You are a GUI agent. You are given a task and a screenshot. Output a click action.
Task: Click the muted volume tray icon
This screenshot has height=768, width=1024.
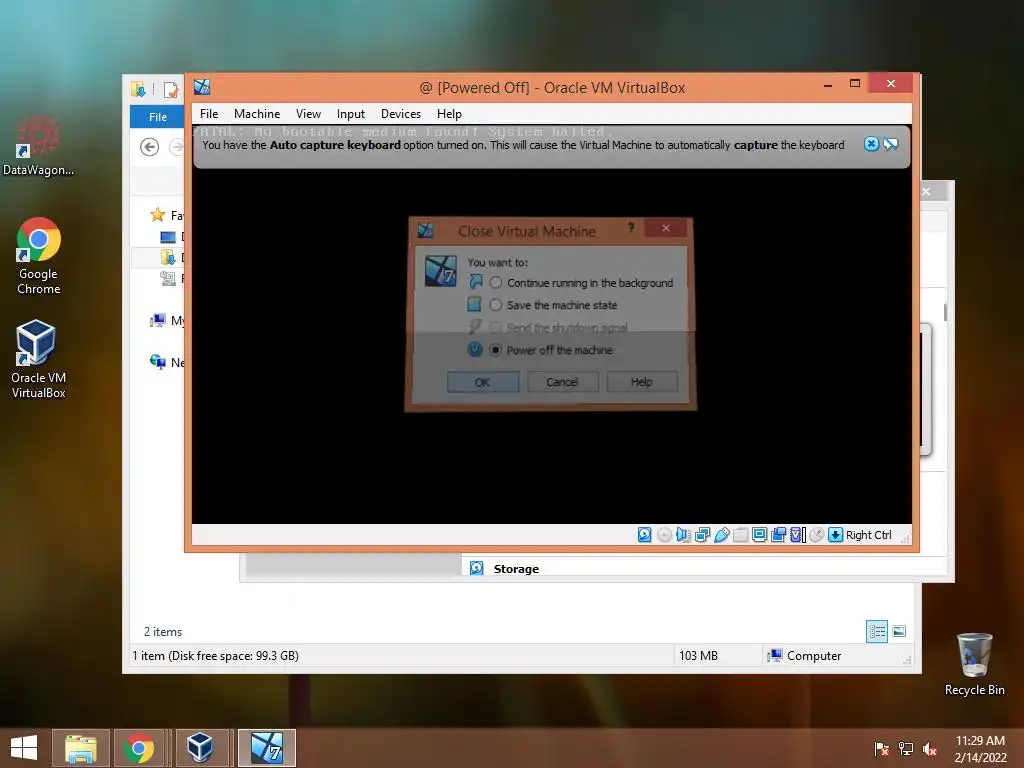[929, 749]
